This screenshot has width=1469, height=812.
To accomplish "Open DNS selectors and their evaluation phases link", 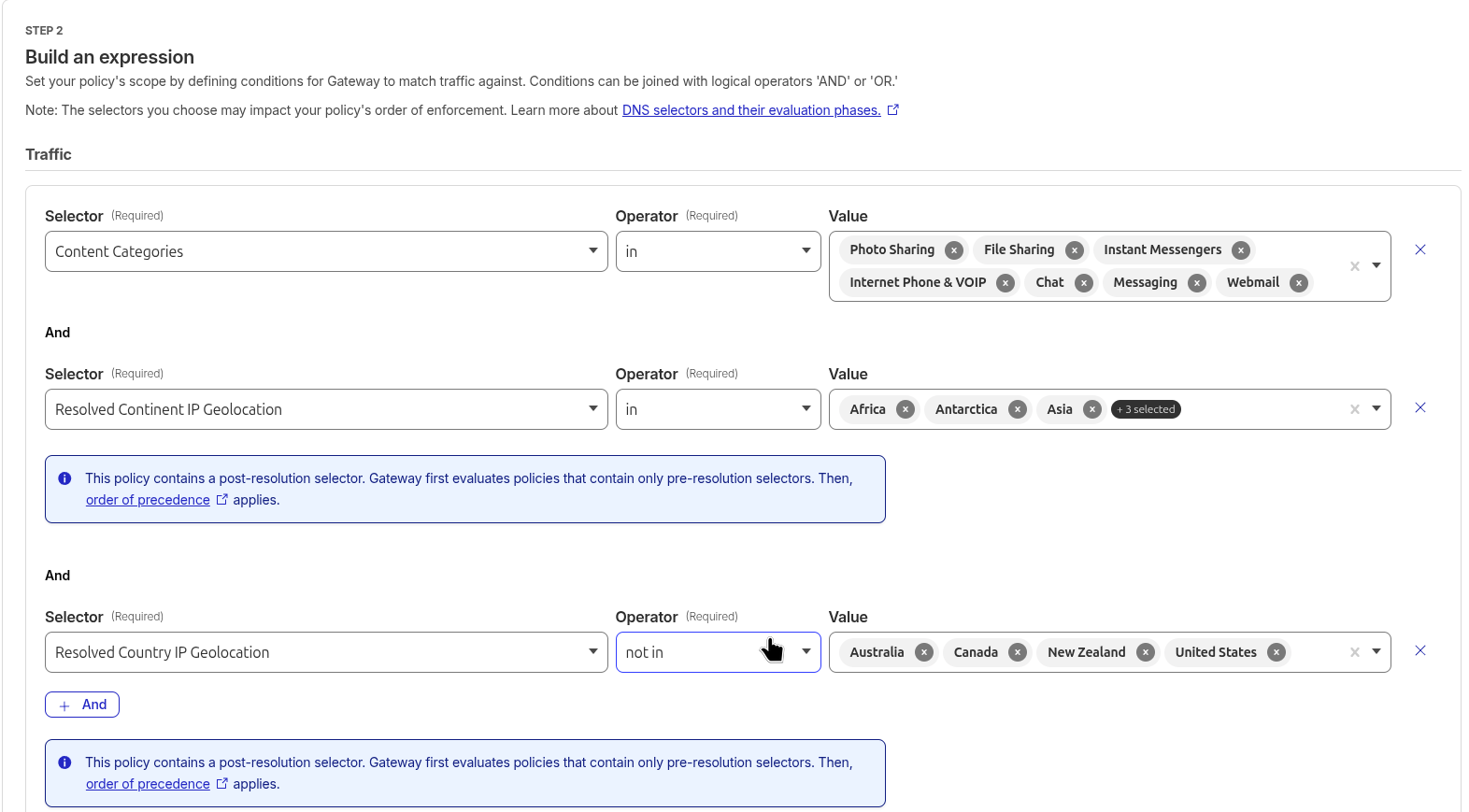I will tap(751, 110).
